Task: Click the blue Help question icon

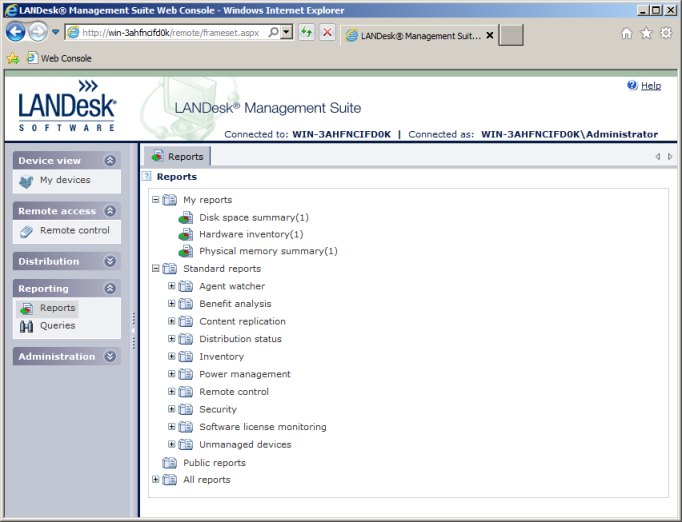Action: point(632,85)
